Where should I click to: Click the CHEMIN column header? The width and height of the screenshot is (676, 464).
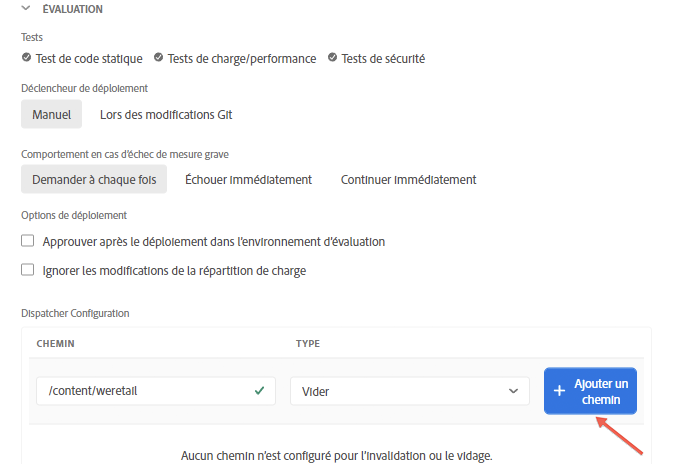pos(55,344)
